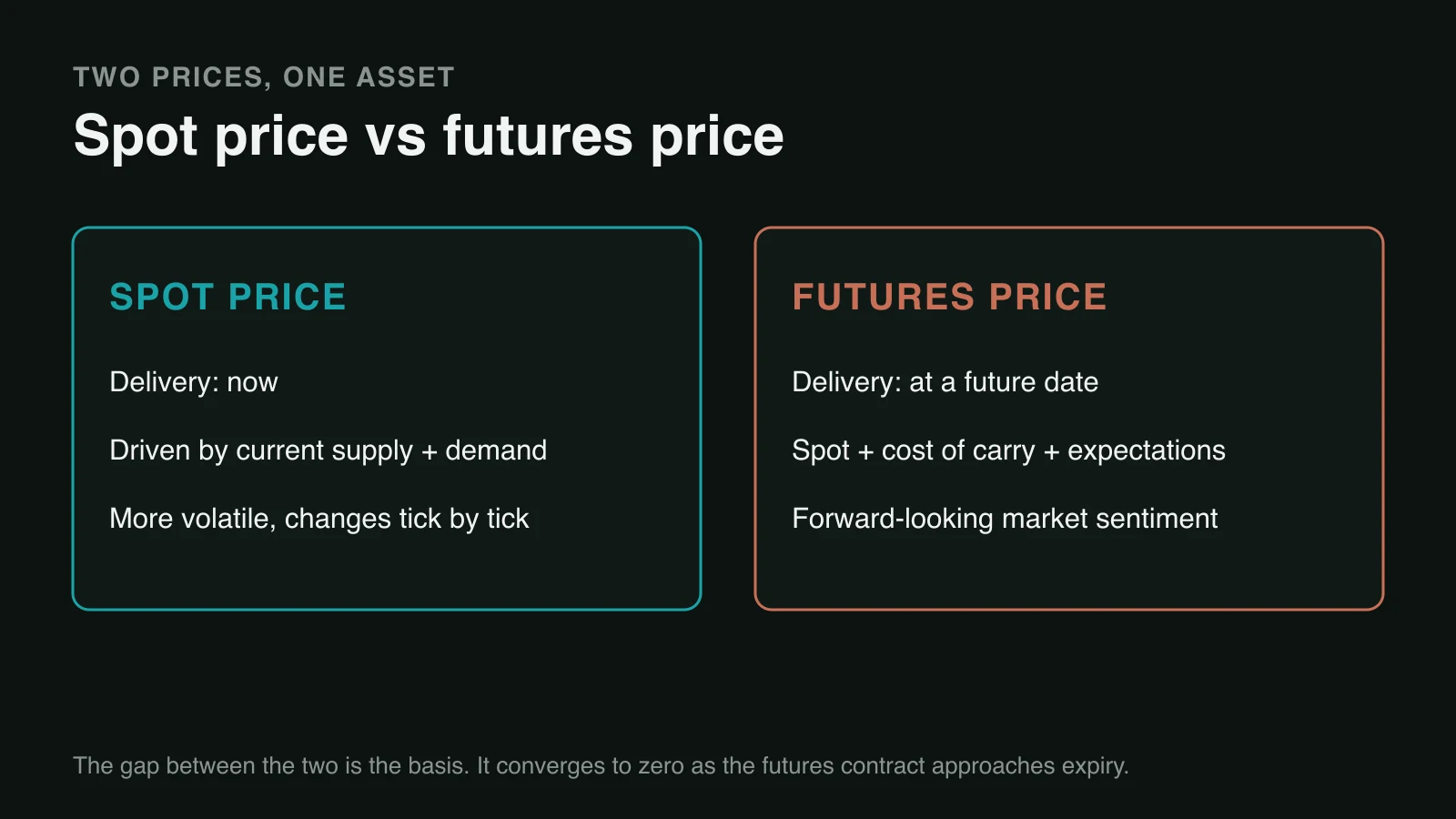Click the footer note about the basis
The image size is (1456, 819).
click(x=601, y=766)
